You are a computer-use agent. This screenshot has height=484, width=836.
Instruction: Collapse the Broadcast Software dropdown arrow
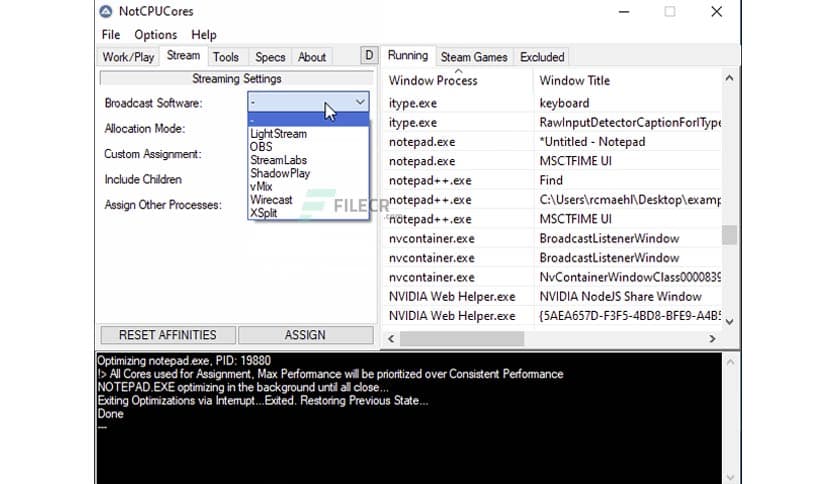(360, 102)
